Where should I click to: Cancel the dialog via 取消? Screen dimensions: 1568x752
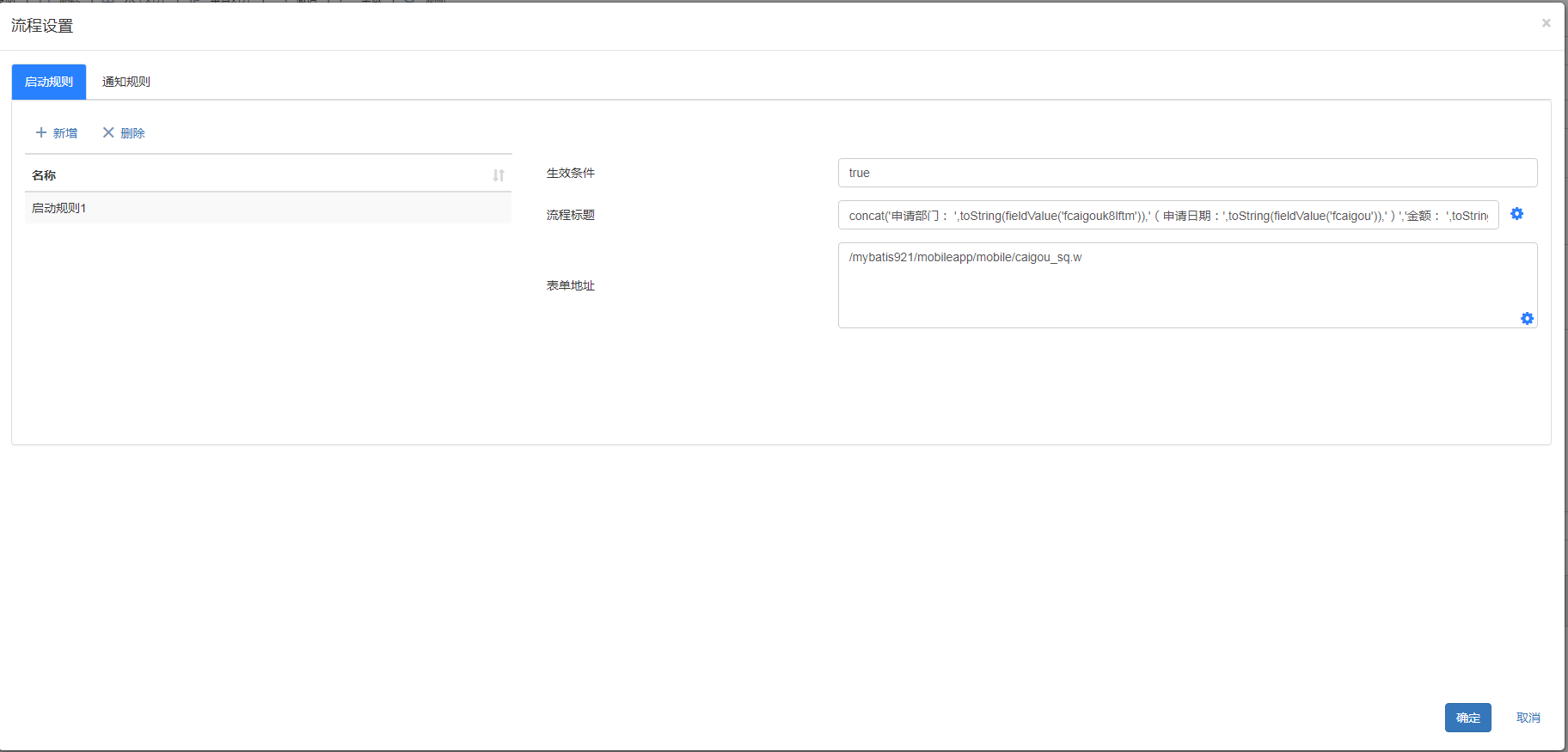point(1528,718)
